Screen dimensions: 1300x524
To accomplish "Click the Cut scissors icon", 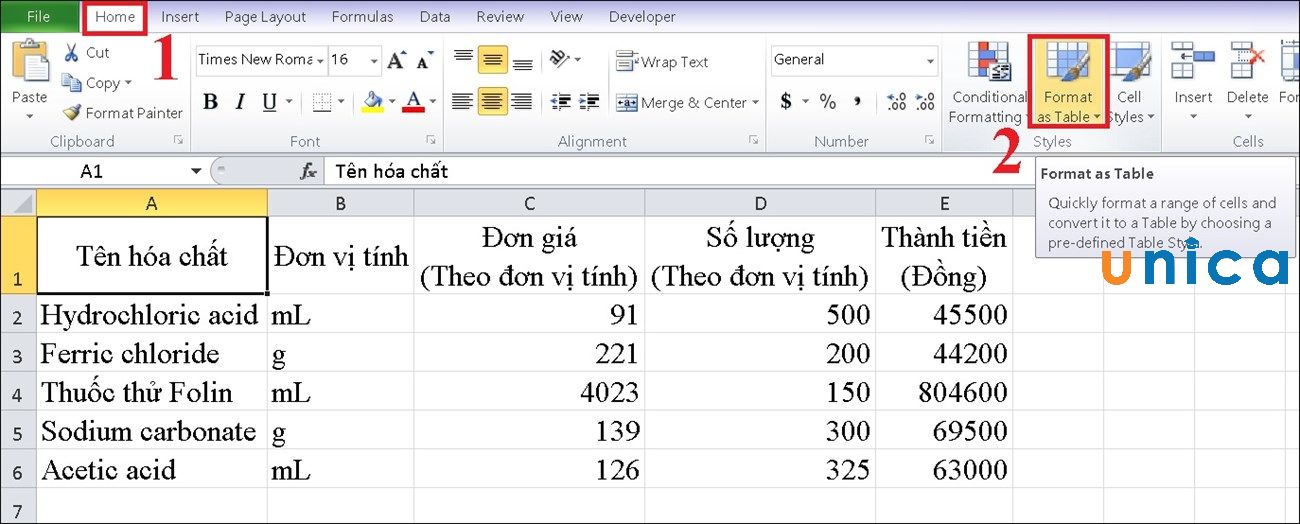I will [x=71, y=53].
